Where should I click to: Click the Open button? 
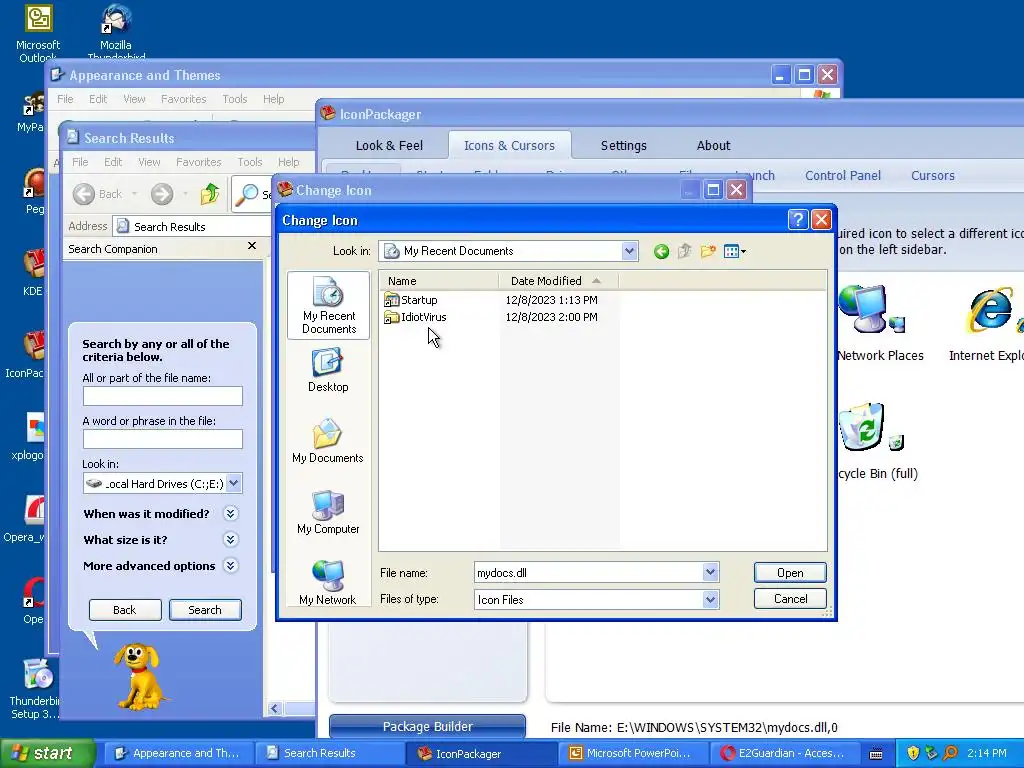[790, 573]
